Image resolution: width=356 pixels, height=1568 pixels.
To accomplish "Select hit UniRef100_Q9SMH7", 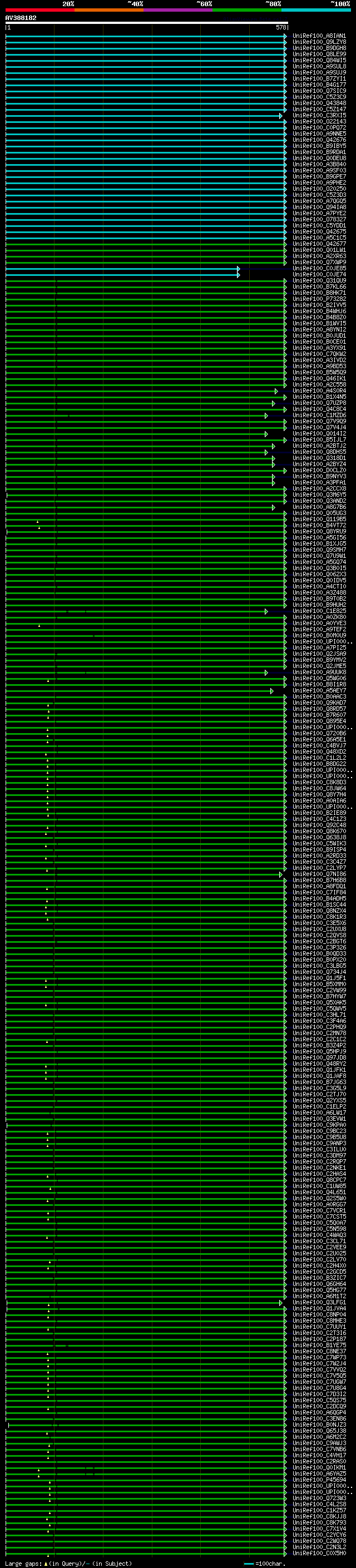I will 319,550.
